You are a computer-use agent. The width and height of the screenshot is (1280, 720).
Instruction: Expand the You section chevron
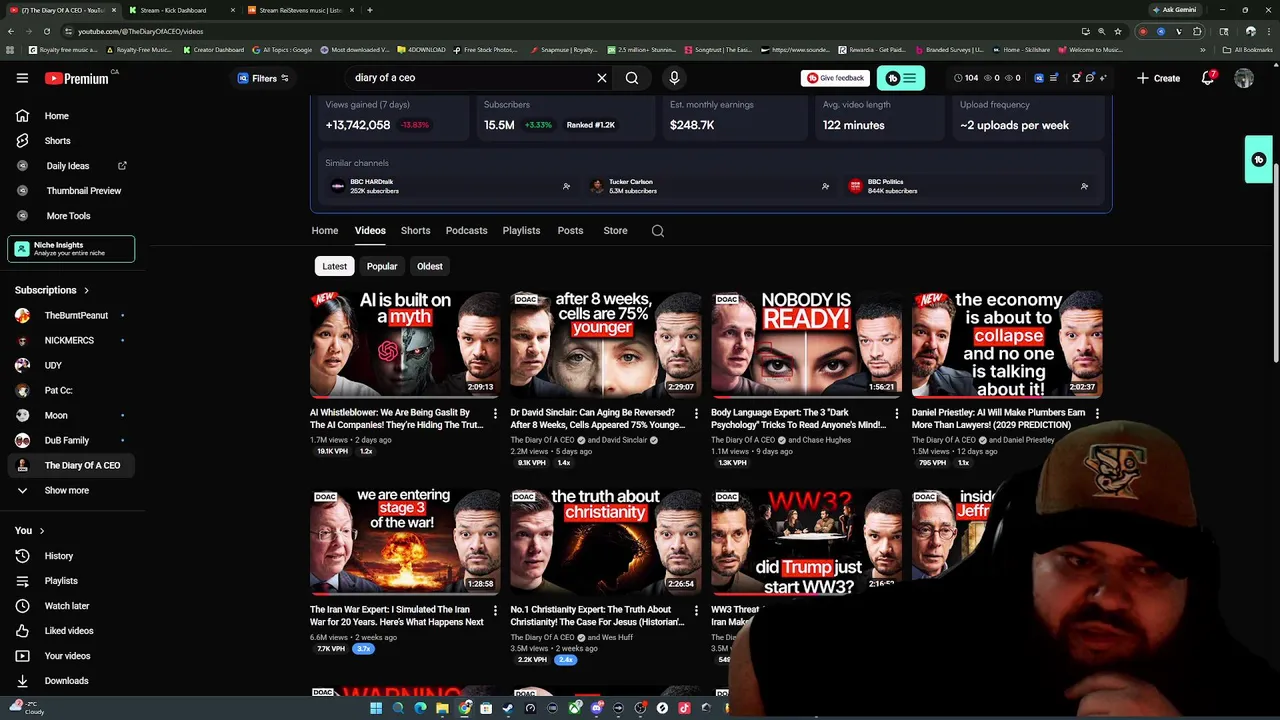pyautogui.click(x=41, y=531)
